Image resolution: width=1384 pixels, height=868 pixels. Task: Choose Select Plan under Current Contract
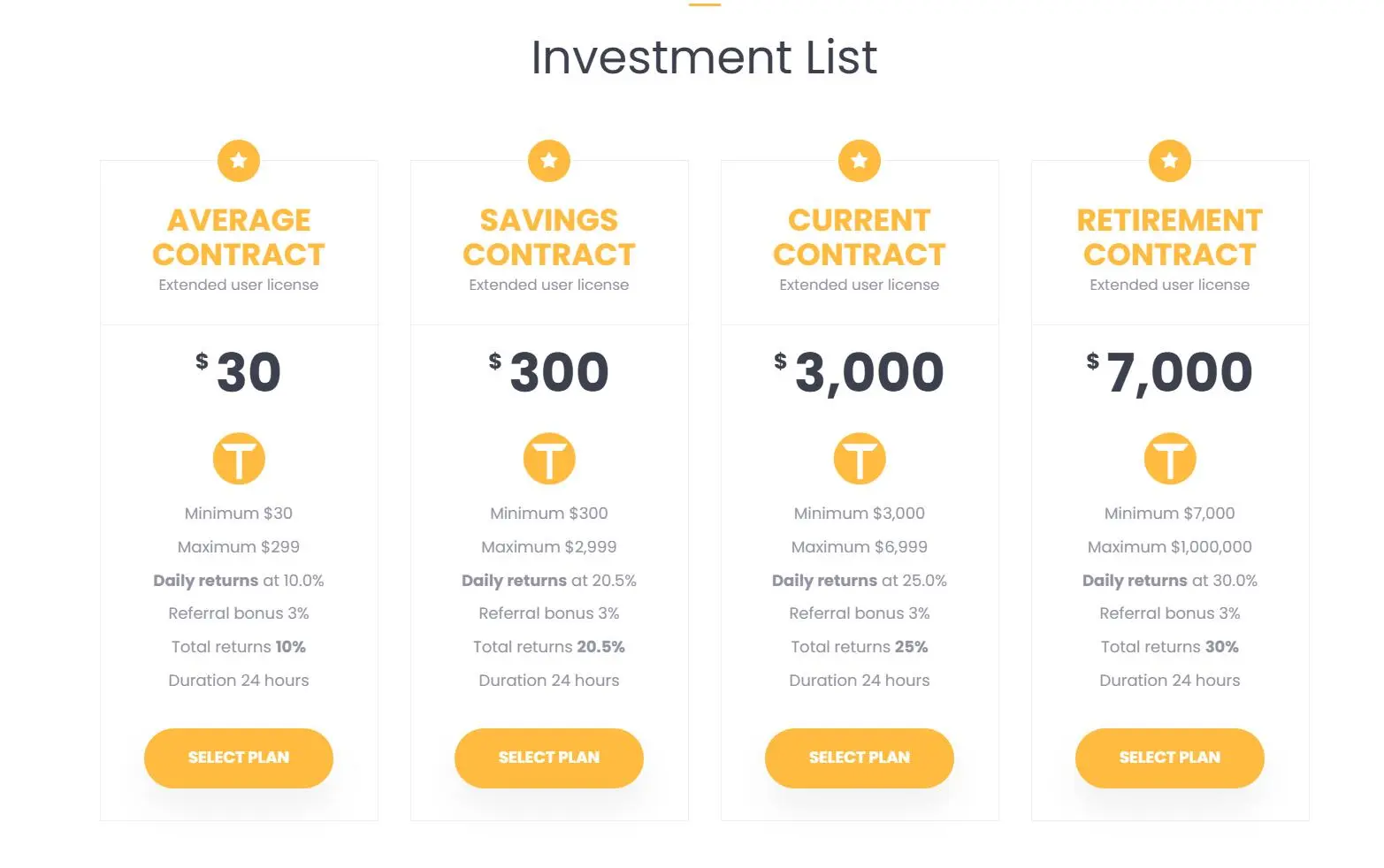tap(860, 758)
